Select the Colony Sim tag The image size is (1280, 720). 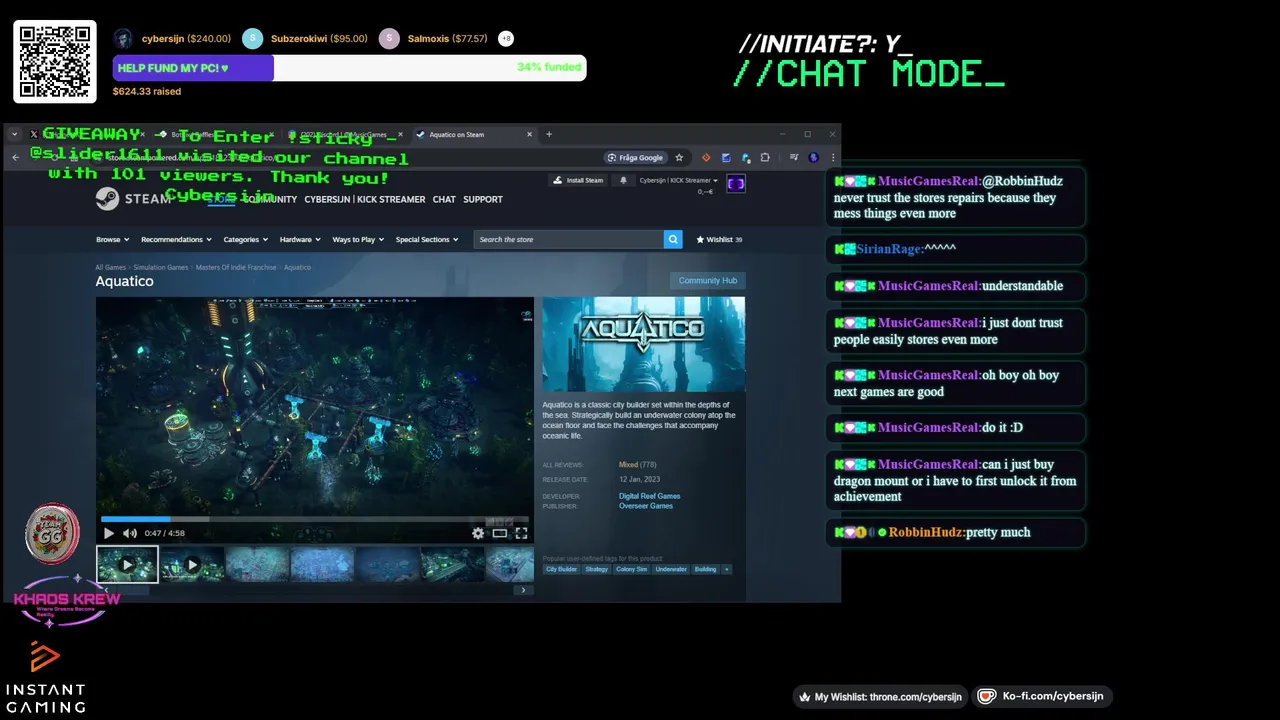(x=631, y=569)
